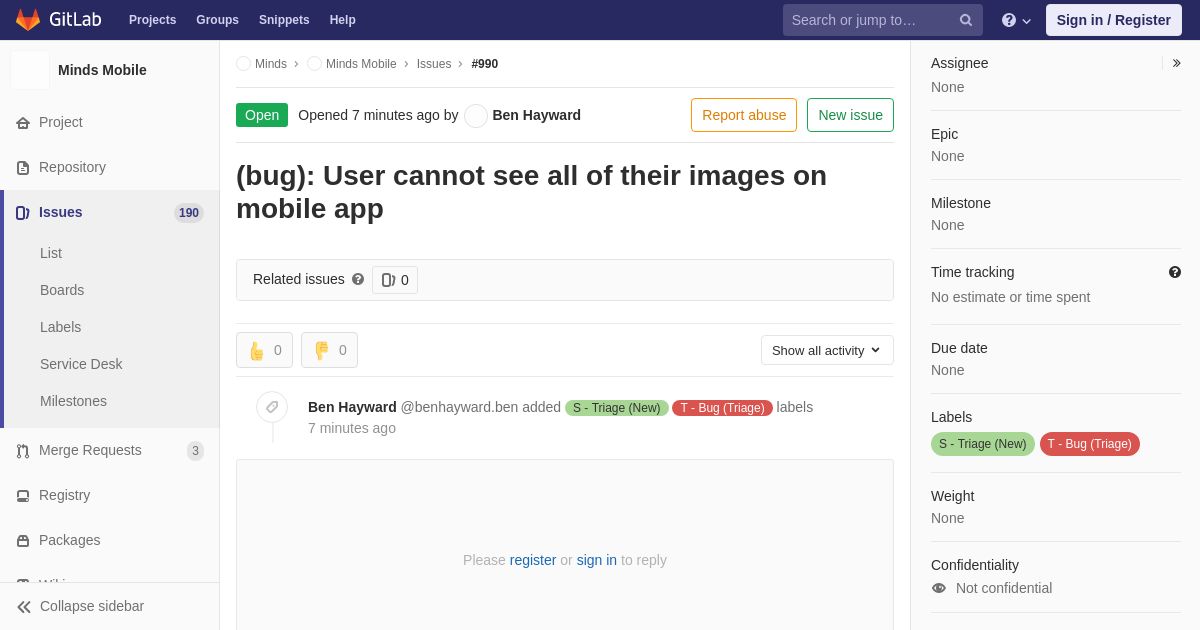Click the Repository file icon

point(23,168)
